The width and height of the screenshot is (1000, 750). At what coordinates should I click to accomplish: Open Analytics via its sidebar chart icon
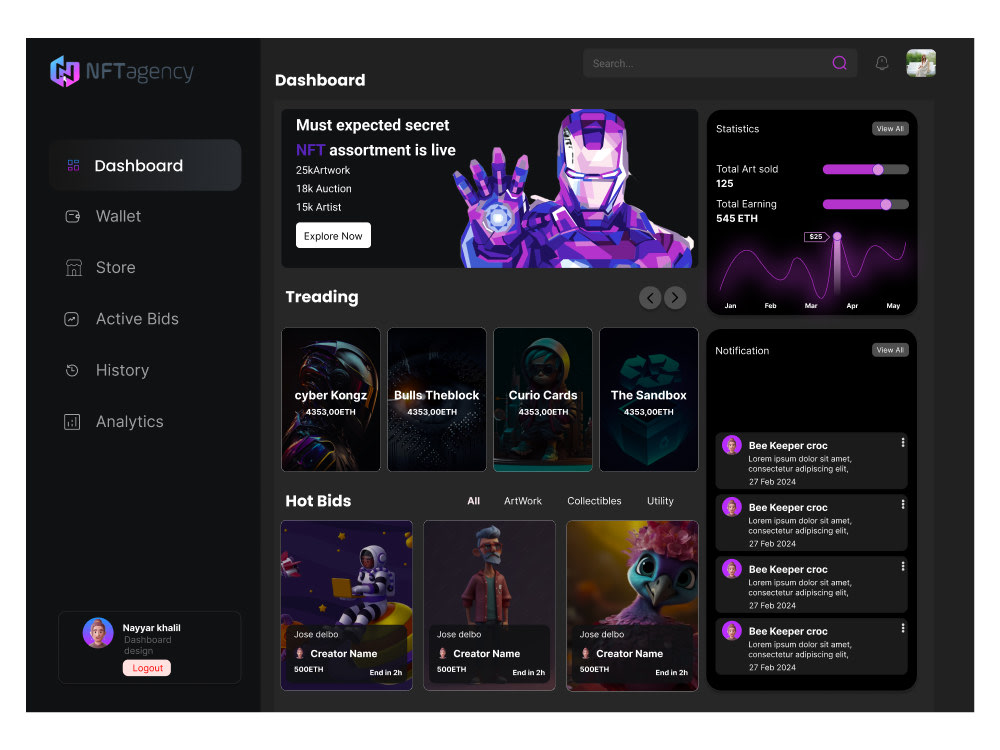click(x=71, y=421)
